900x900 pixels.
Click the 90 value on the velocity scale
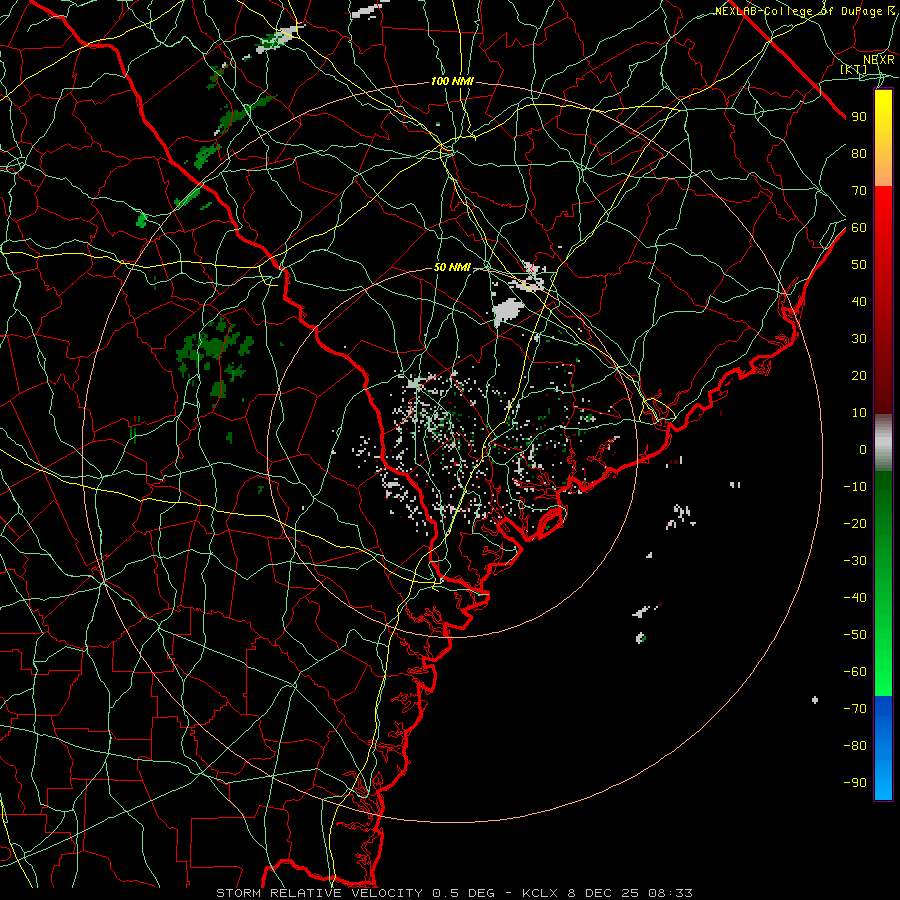point(859,117)
